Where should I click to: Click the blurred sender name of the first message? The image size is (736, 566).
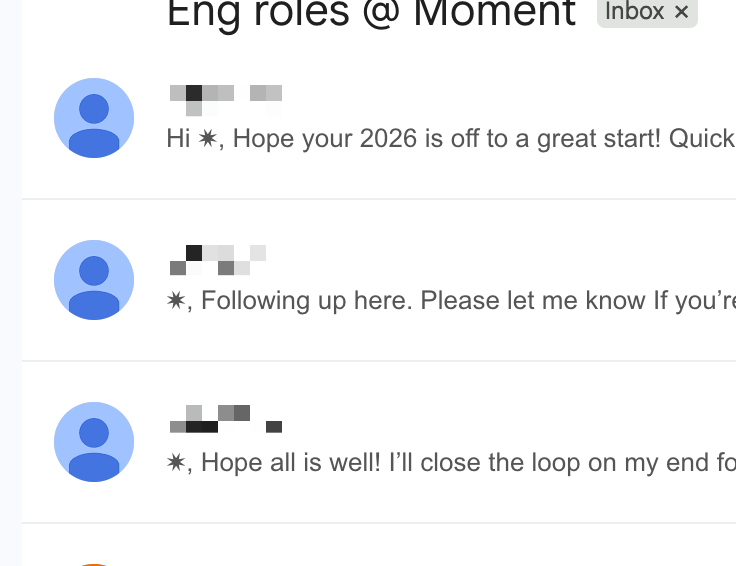(x=225, y=95)
